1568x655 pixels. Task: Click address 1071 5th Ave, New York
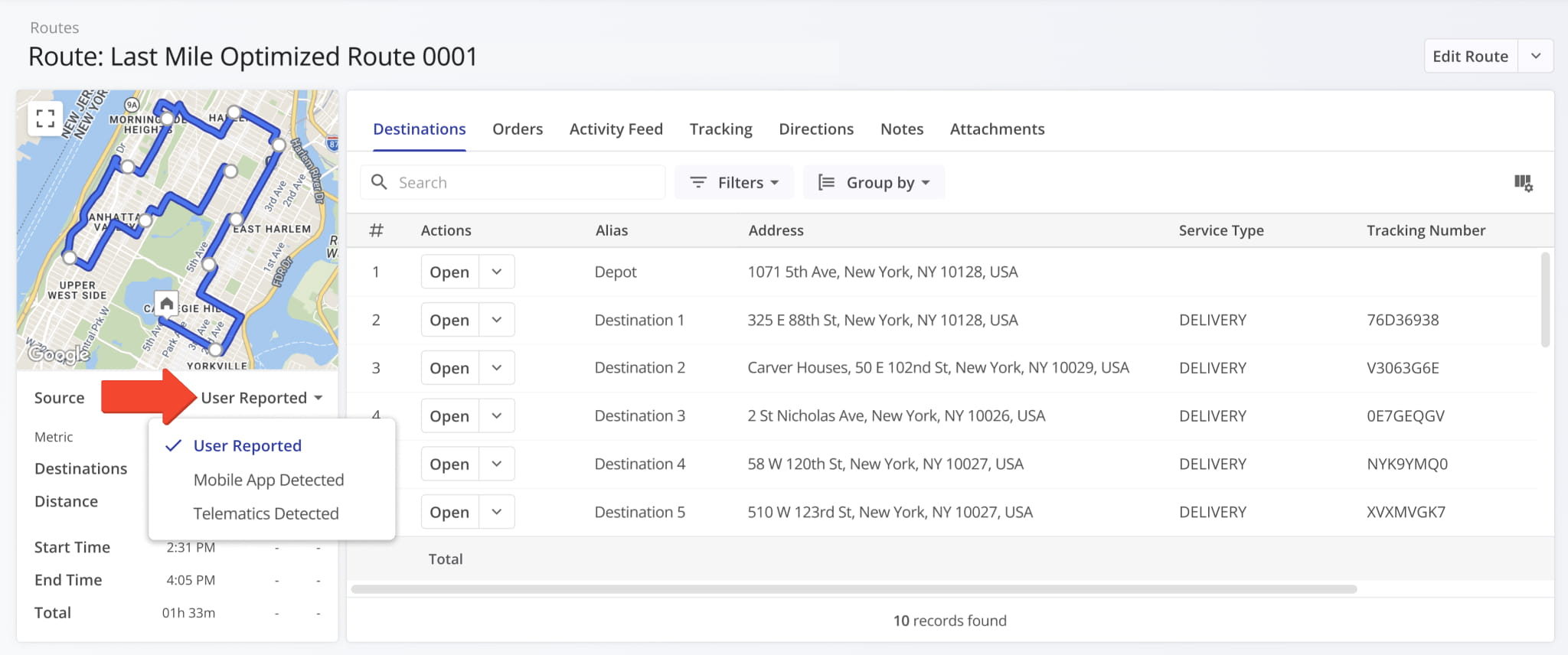pos(883,272)
